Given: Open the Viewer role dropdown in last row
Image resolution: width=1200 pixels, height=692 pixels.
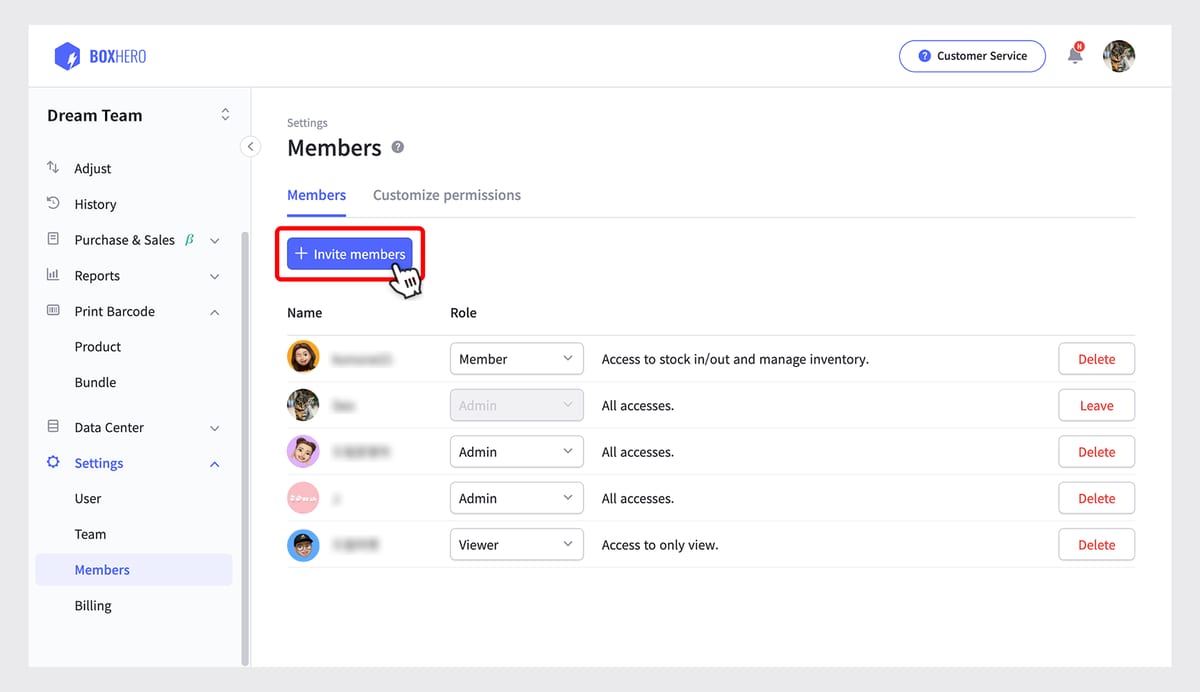Looking at the screenshot, I should pos(516,545).
